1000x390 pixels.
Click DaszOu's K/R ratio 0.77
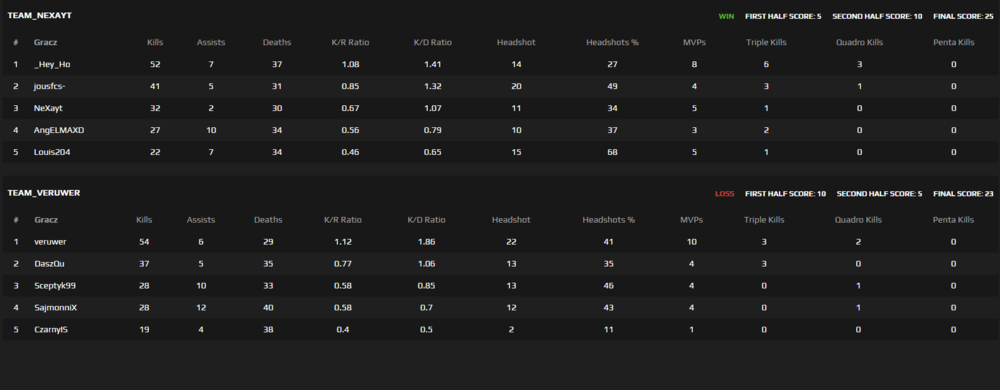coord(342,263)
